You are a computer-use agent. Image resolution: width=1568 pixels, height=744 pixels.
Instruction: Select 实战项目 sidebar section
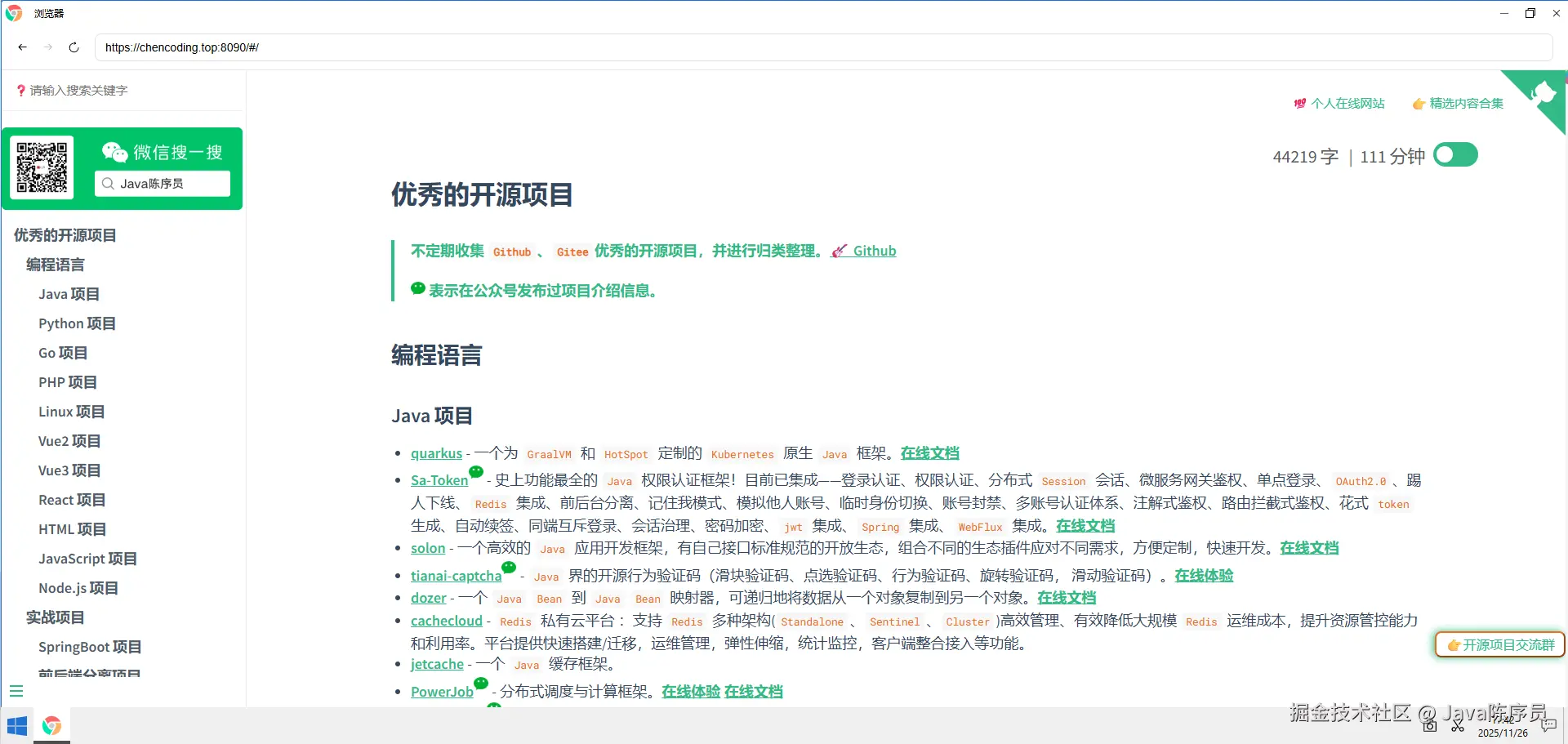click(x=56, y=617)
